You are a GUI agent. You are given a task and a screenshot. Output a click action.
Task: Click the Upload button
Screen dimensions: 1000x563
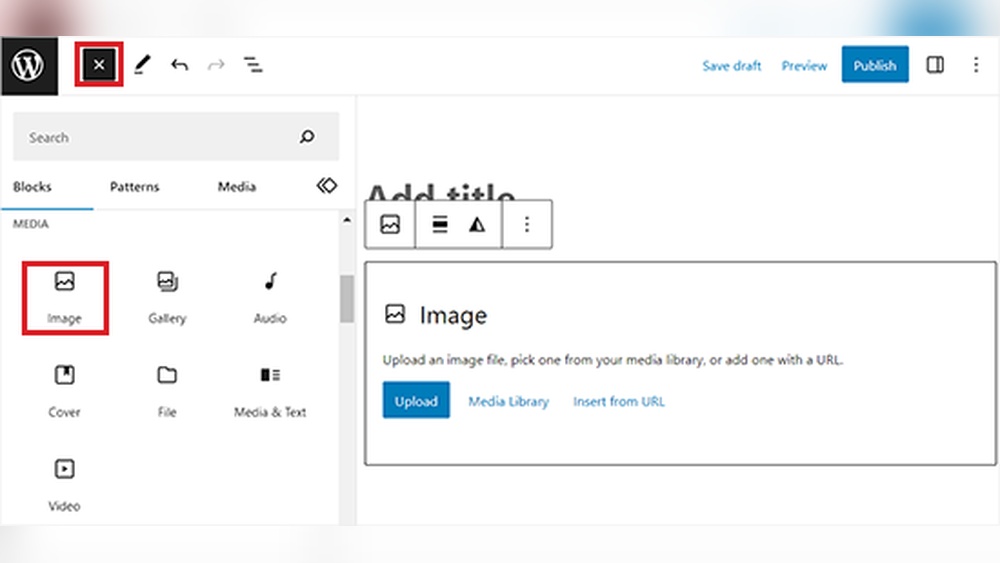pyautogui.click(x=416, y=400)
